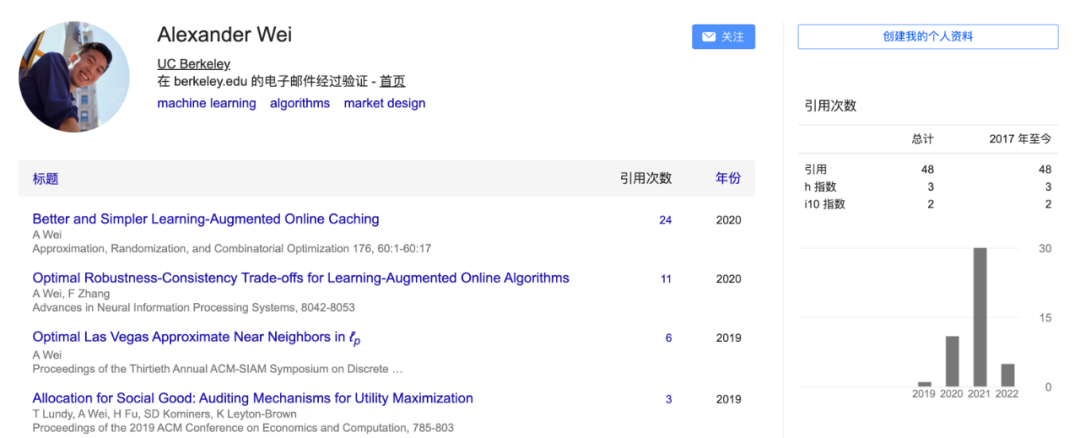Screen dimensions: 1080x438
Task: Click the 关注 follow button
Action: tap(723, 37)
